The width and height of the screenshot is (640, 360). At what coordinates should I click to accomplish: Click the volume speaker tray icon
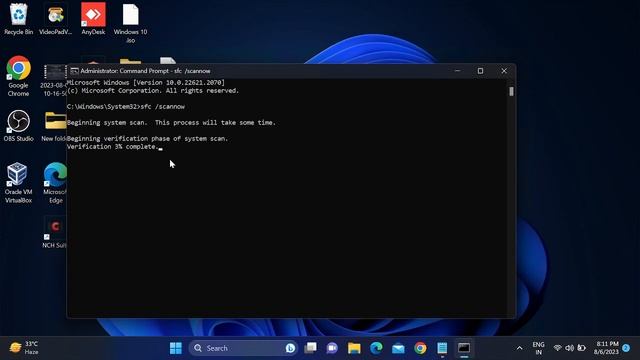(569, 348)
